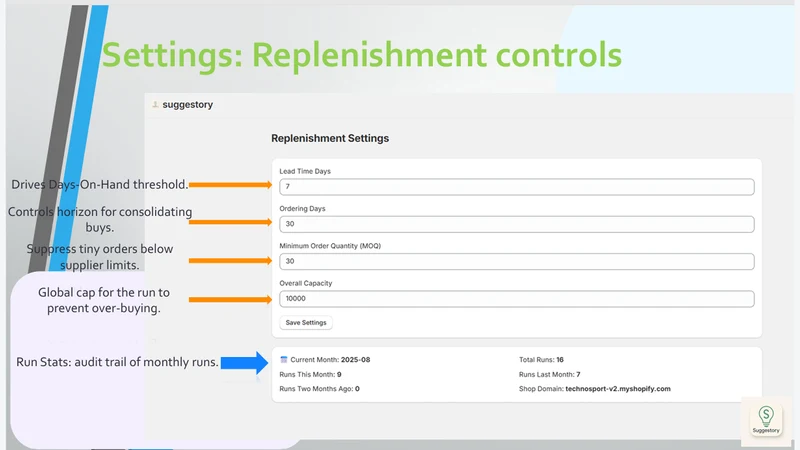
Task: Click the Run Stats audit trail caption
Action: click(x=117, y=362)
